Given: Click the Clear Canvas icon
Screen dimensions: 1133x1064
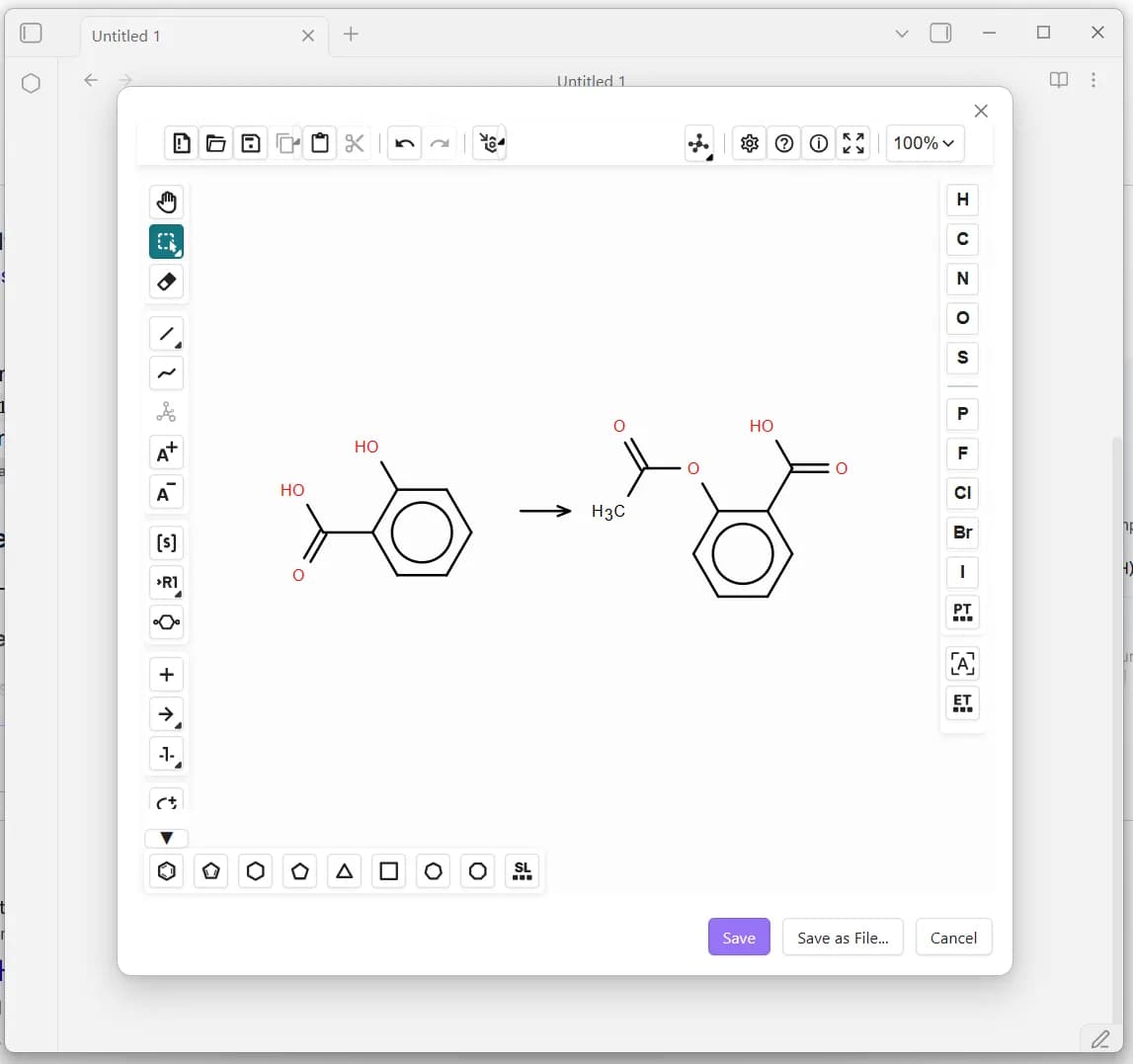Looking at the screenshot, I should pos(182,143).
